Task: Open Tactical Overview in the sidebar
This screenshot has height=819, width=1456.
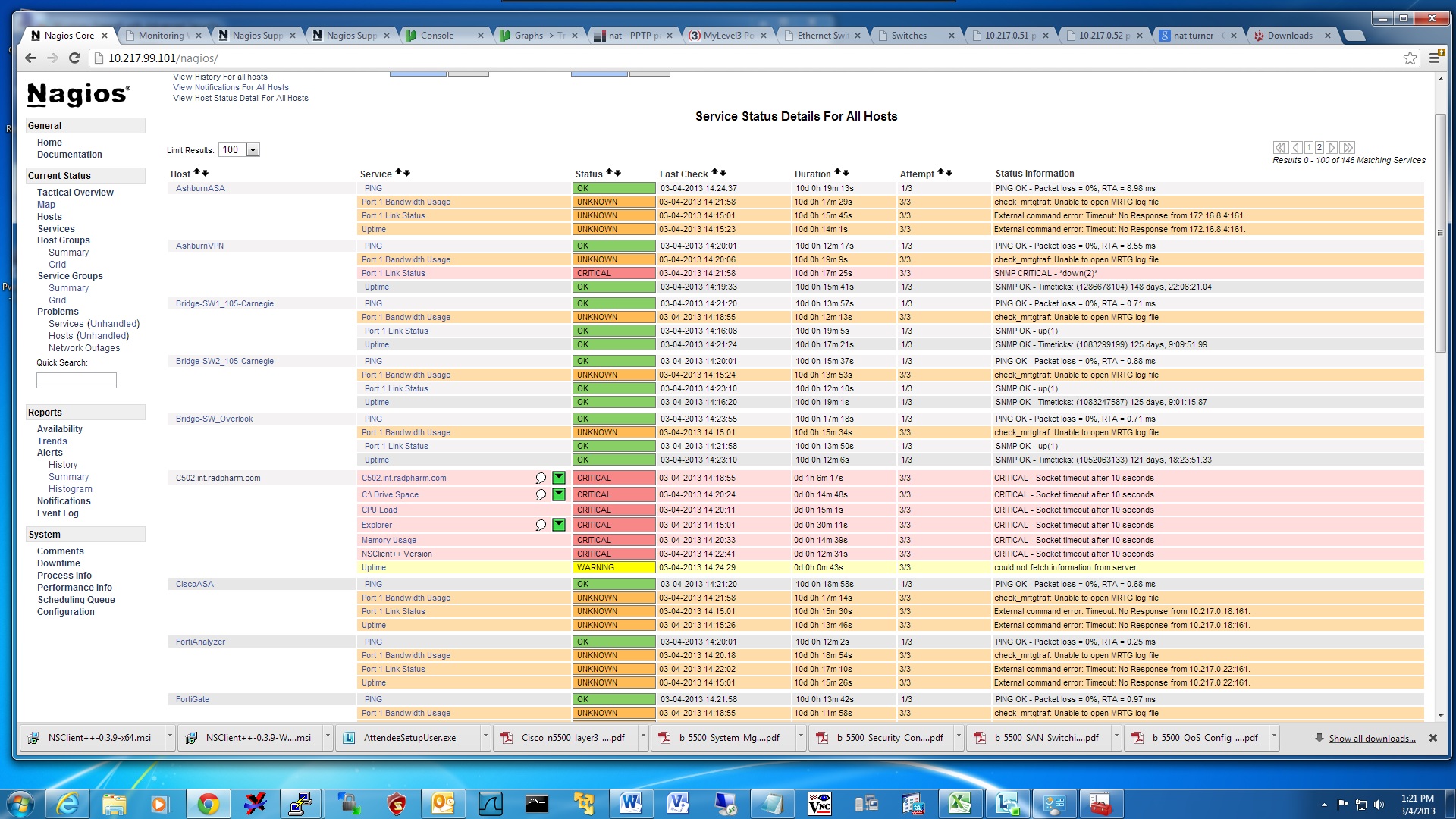Action: (75, 193)
